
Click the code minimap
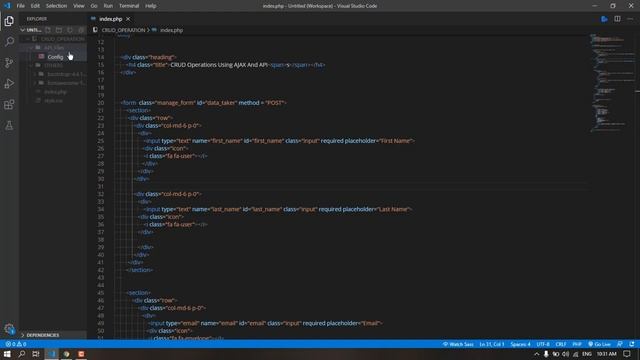[x=613, y=82]
